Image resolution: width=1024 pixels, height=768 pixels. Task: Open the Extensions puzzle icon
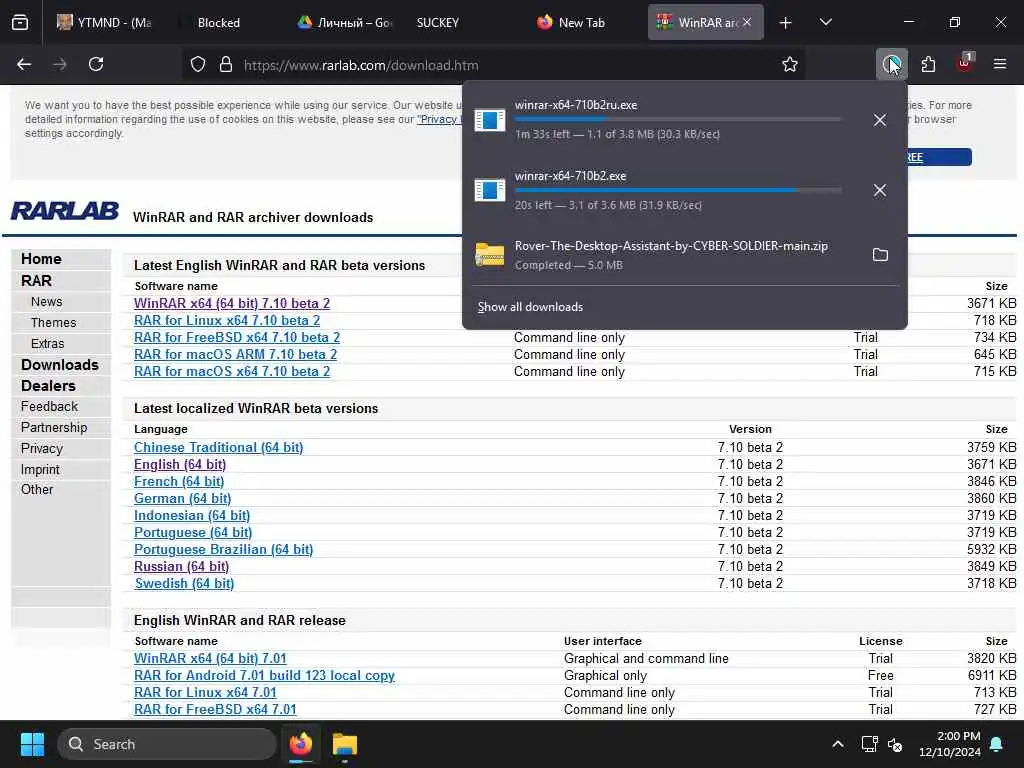[x=928, y=65]
